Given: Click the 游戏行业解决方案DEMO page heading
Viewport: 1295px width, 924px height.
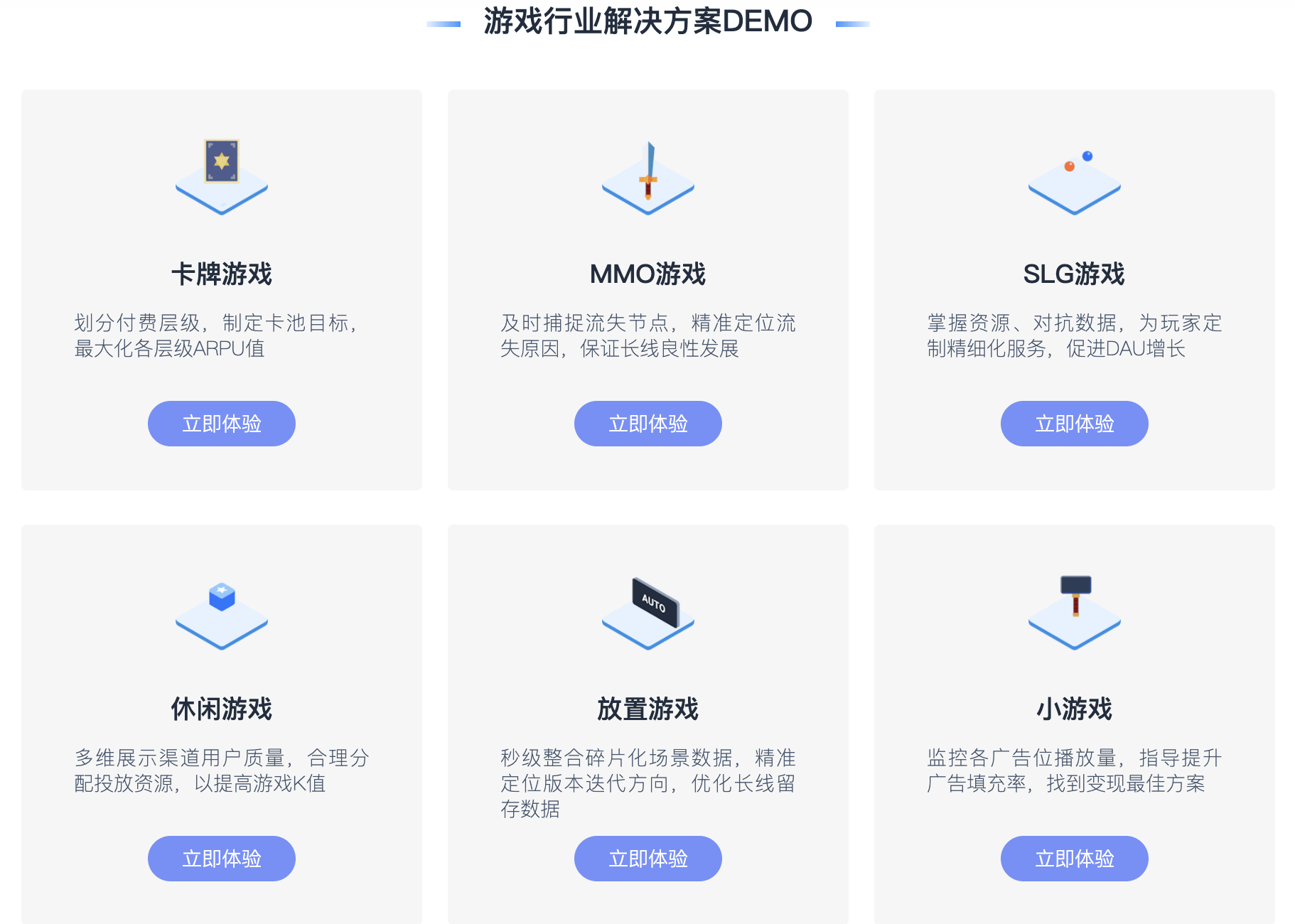Looking at the screenshot, I should [648, 21].
